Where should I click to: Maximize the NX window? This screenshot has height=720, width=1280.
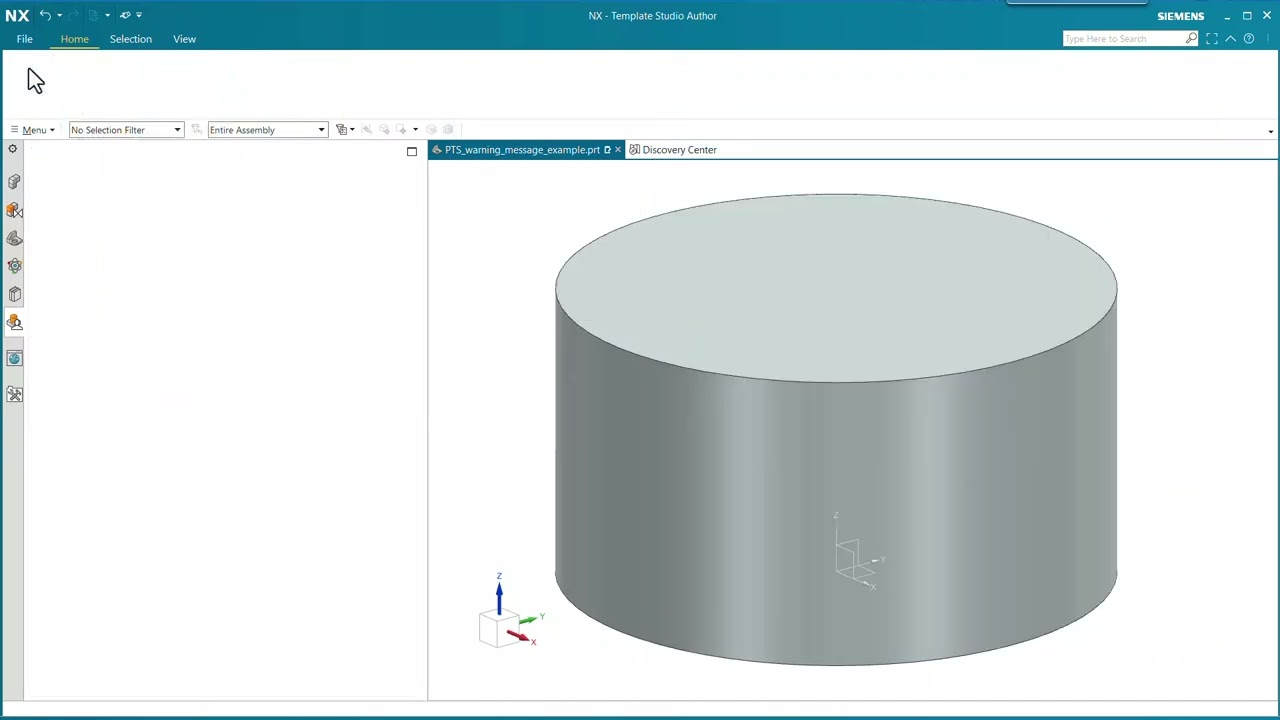pyautogui.click(x=1247, y=16)
